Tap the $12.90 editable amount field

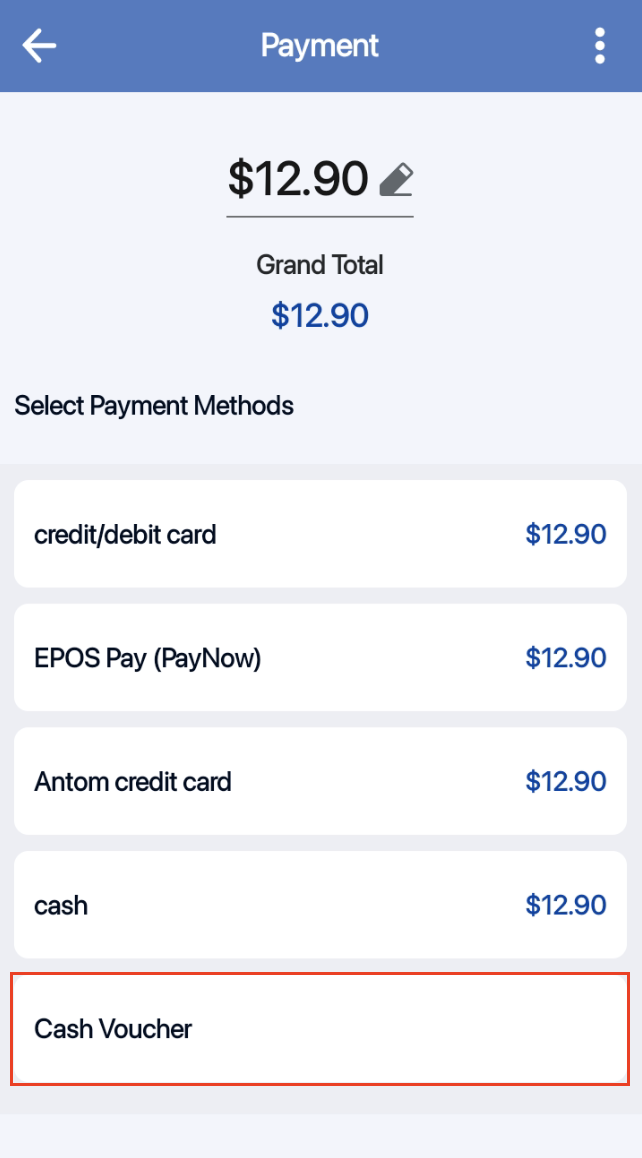pos(298,179)
